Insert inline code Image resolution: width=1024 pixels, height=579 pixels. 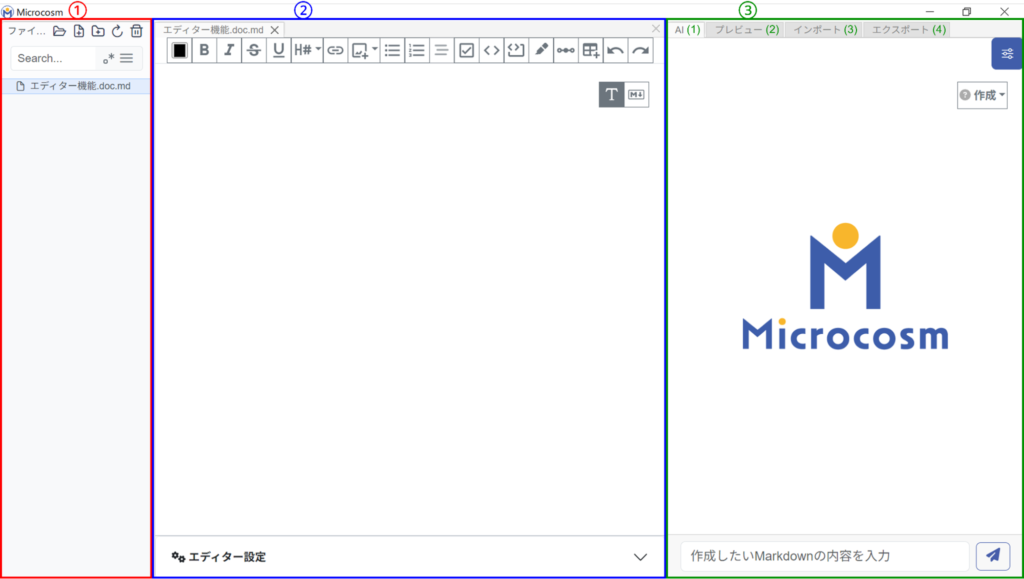click(x=491, y=50)
